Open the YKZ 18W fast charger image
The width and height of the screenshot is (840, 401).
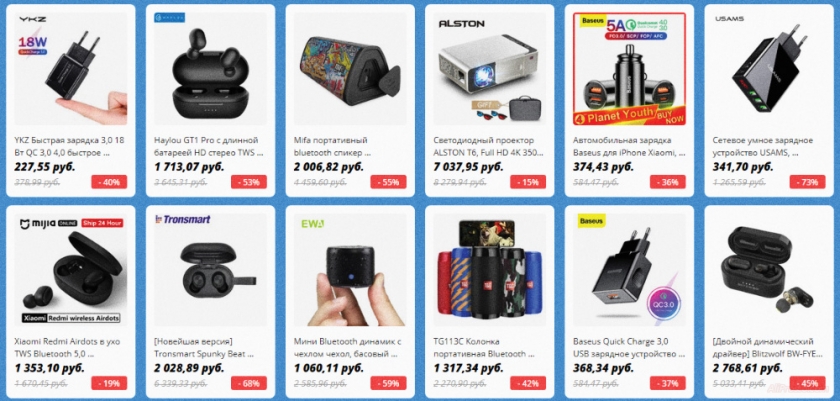[71, 69]
